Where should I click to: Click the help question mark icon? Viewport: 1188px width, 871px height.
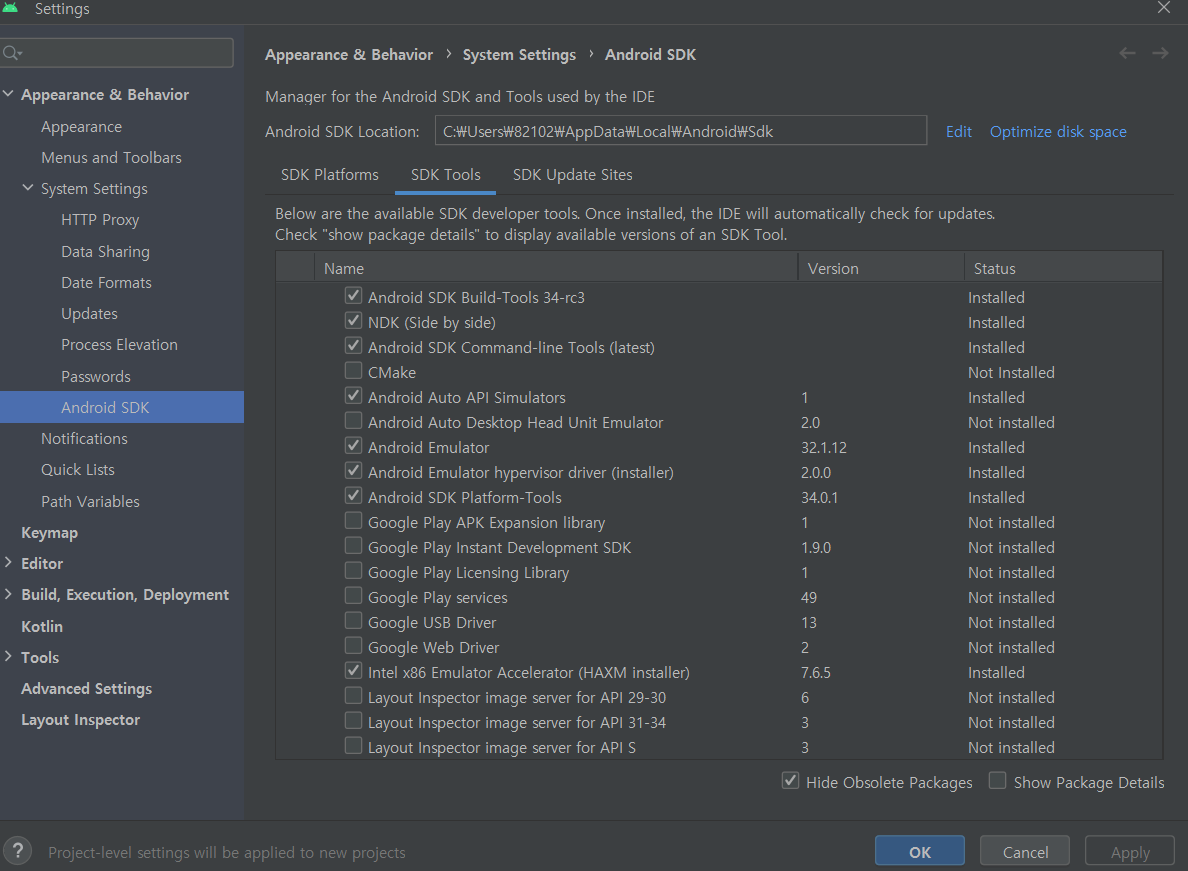[x=17, y=851]
